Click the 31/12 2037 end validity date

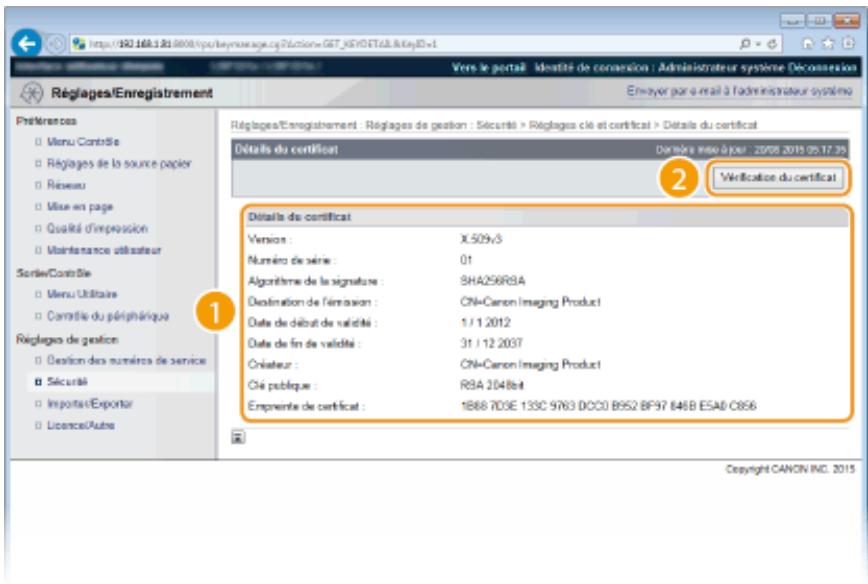491,343
